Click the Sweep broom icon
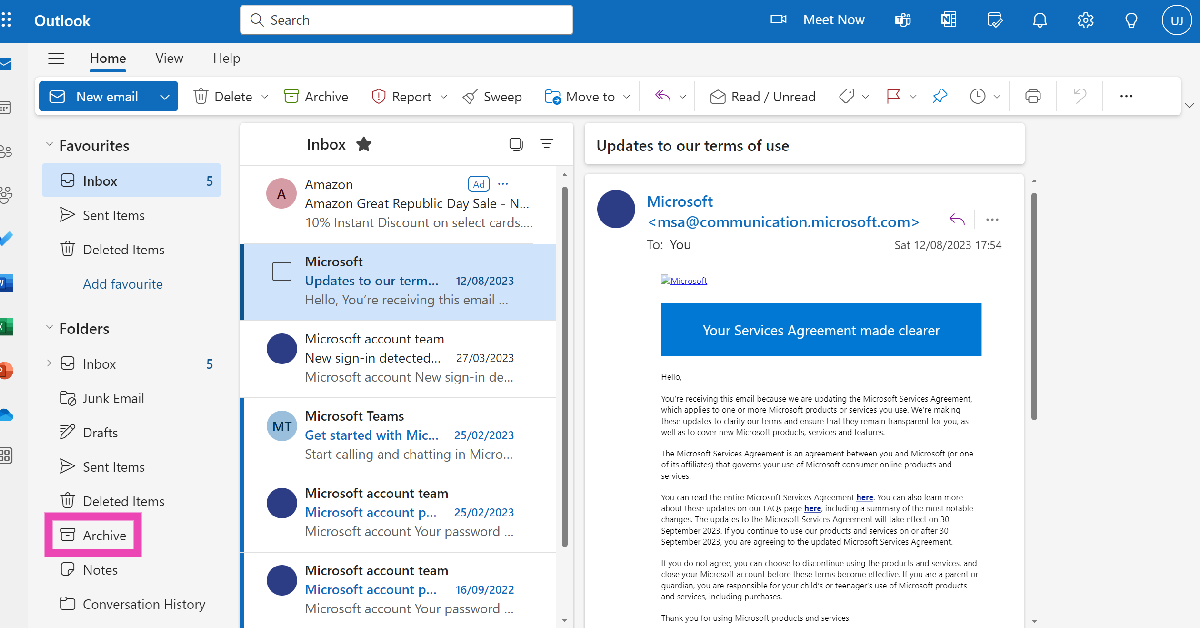 click(x=470, y=97)
